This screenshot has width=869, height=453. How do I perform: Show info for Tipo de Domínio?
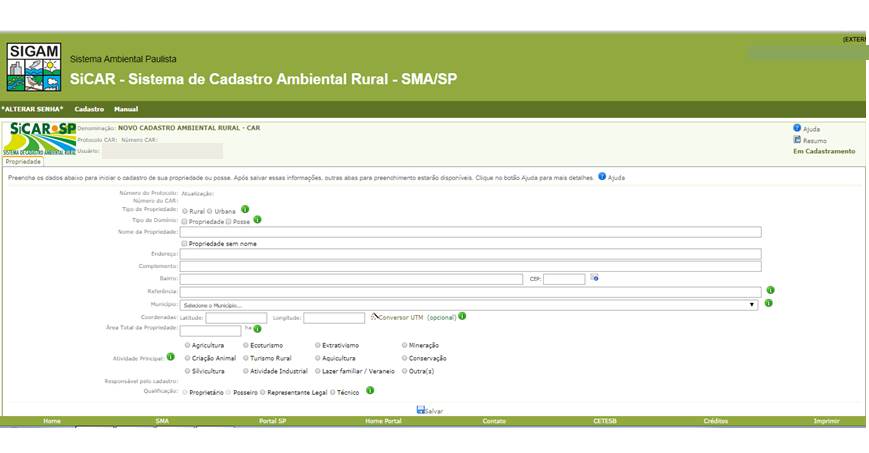point(257,220)
